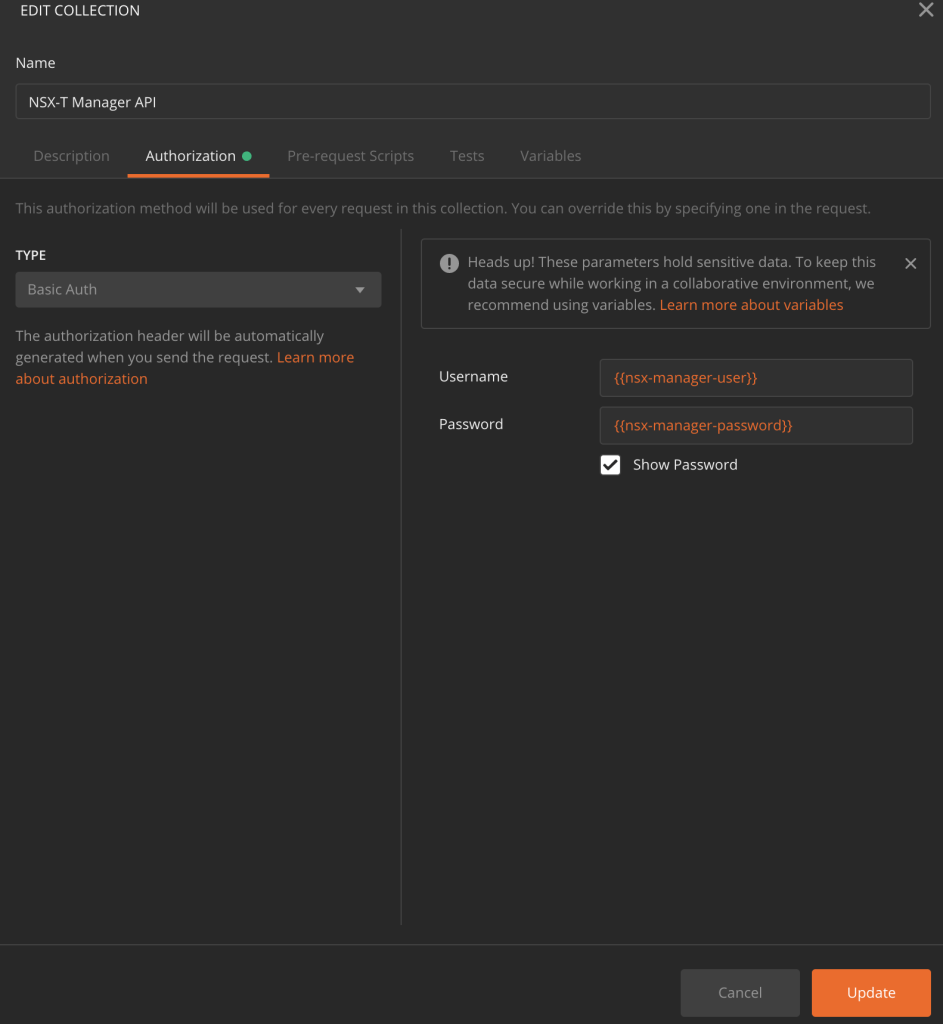Click the collection Name input field

pos(473,102)
